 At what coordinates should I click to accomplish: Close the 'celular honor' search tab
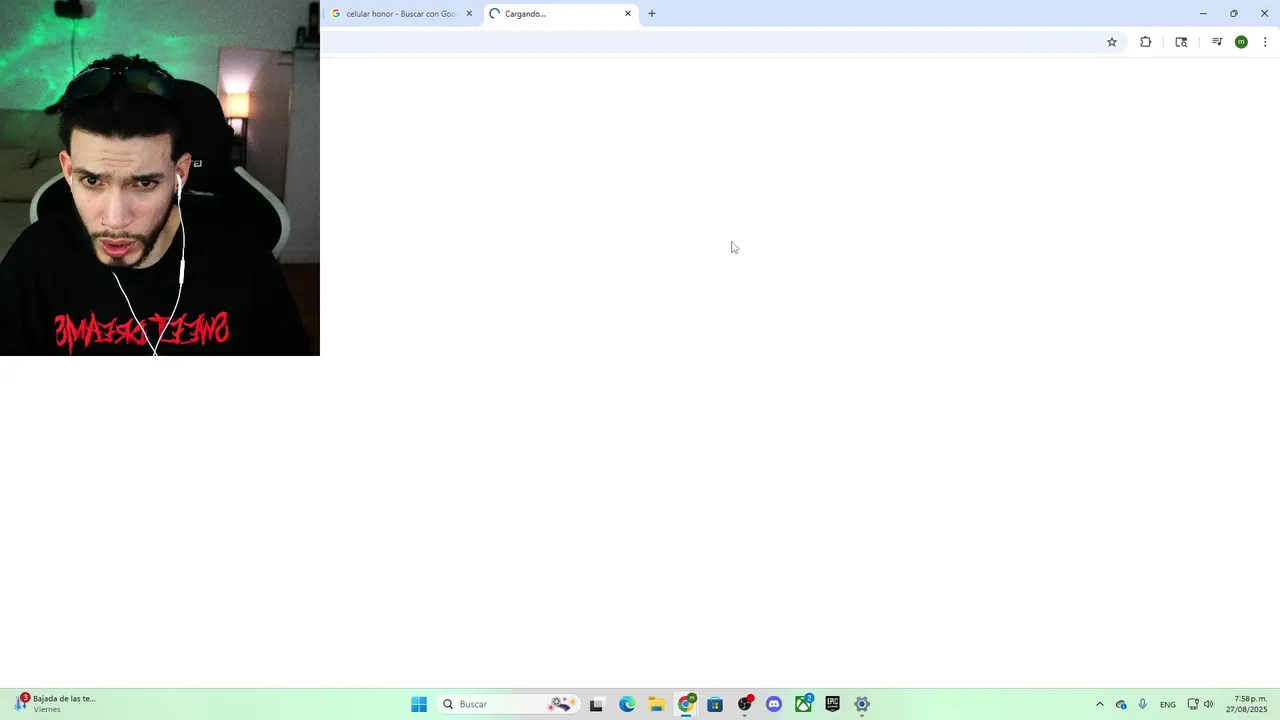pyautogui.click(x=469, y=14)
